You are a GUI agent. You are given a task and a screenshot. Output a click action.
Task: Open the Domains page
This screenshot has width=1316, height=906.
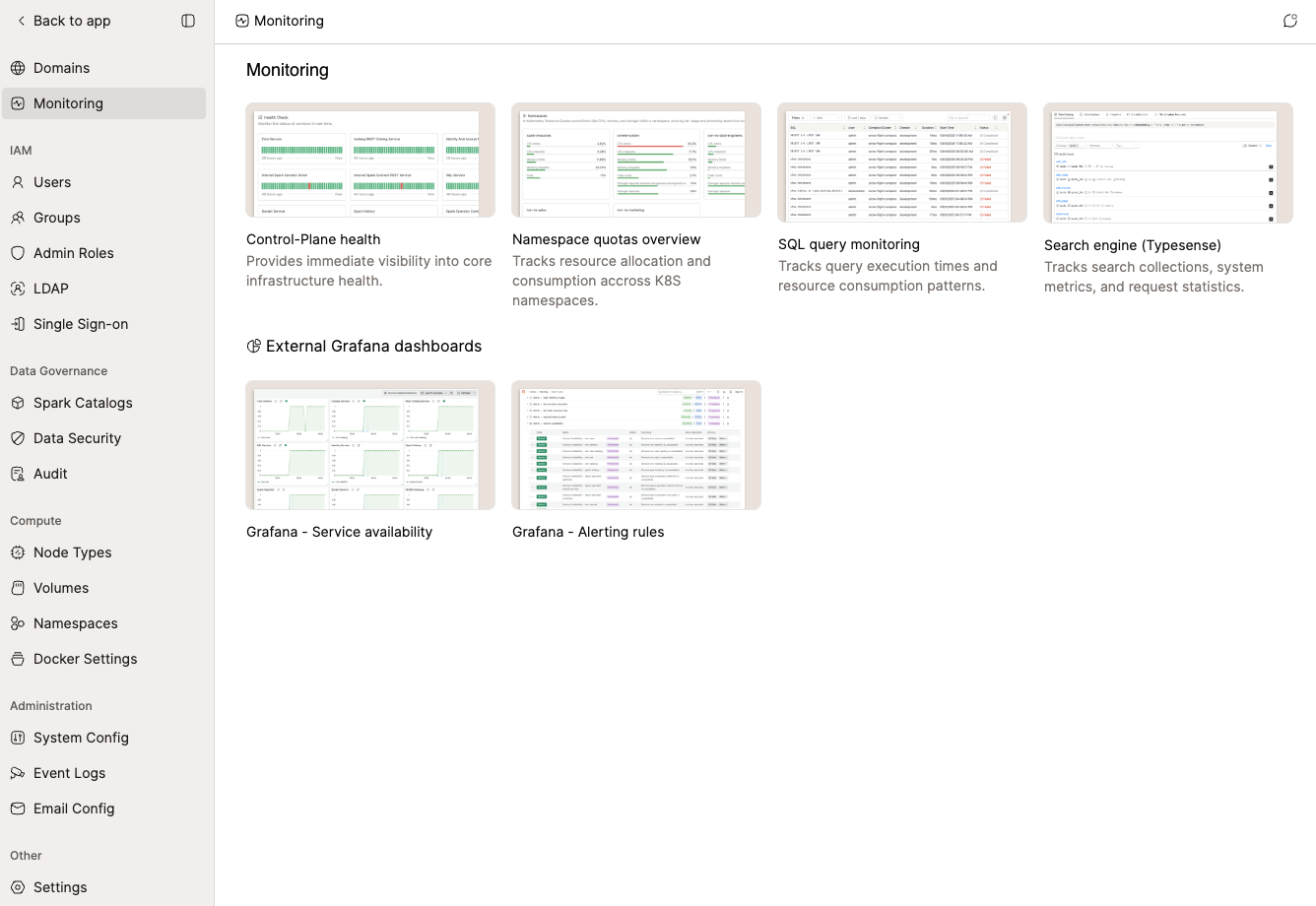103,68
